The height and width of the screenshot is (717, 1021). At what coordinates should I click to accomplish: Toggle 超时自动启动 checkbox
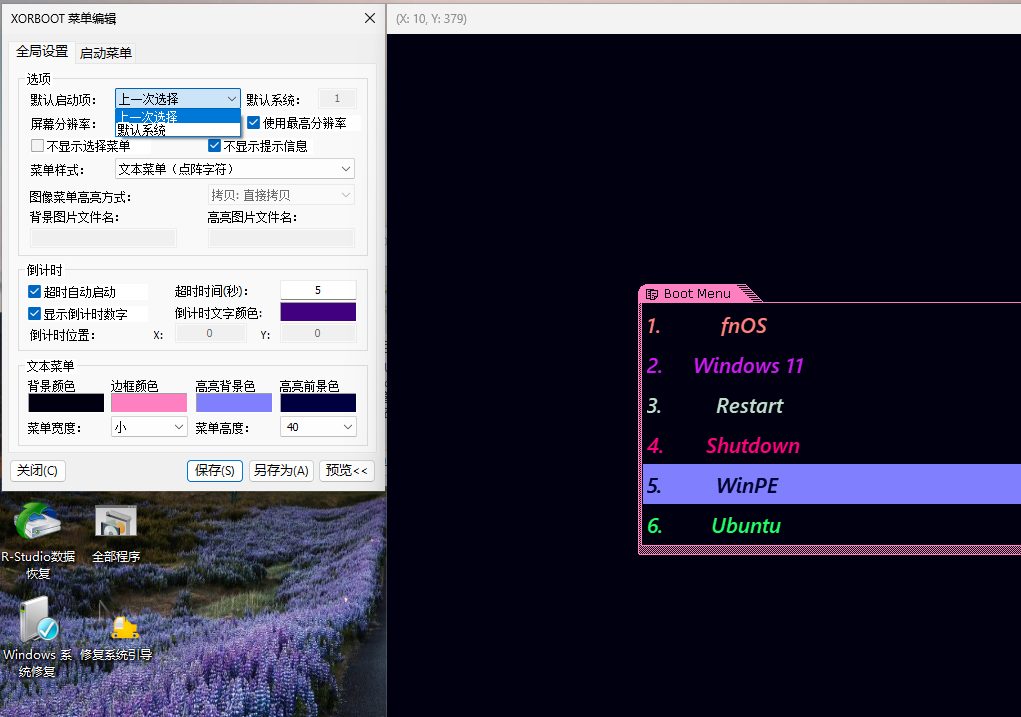(35, 291)
